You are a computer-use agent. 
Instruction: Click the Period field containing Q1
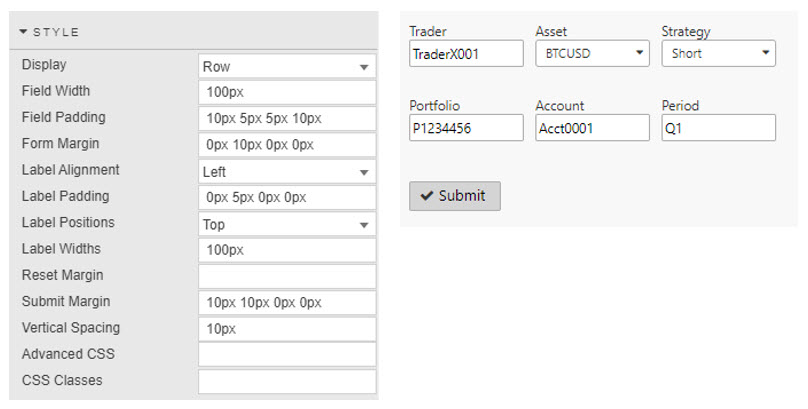(x=718, y=128)
